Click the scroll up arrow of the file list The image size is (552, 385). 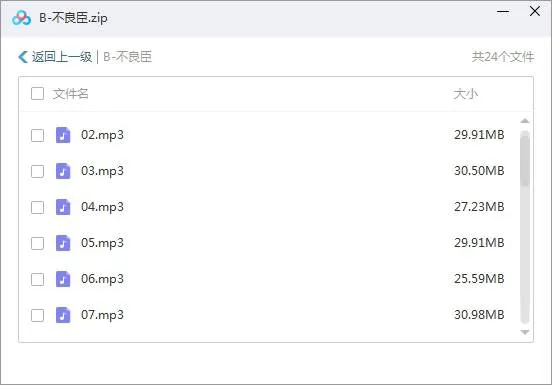coord(525,121)
